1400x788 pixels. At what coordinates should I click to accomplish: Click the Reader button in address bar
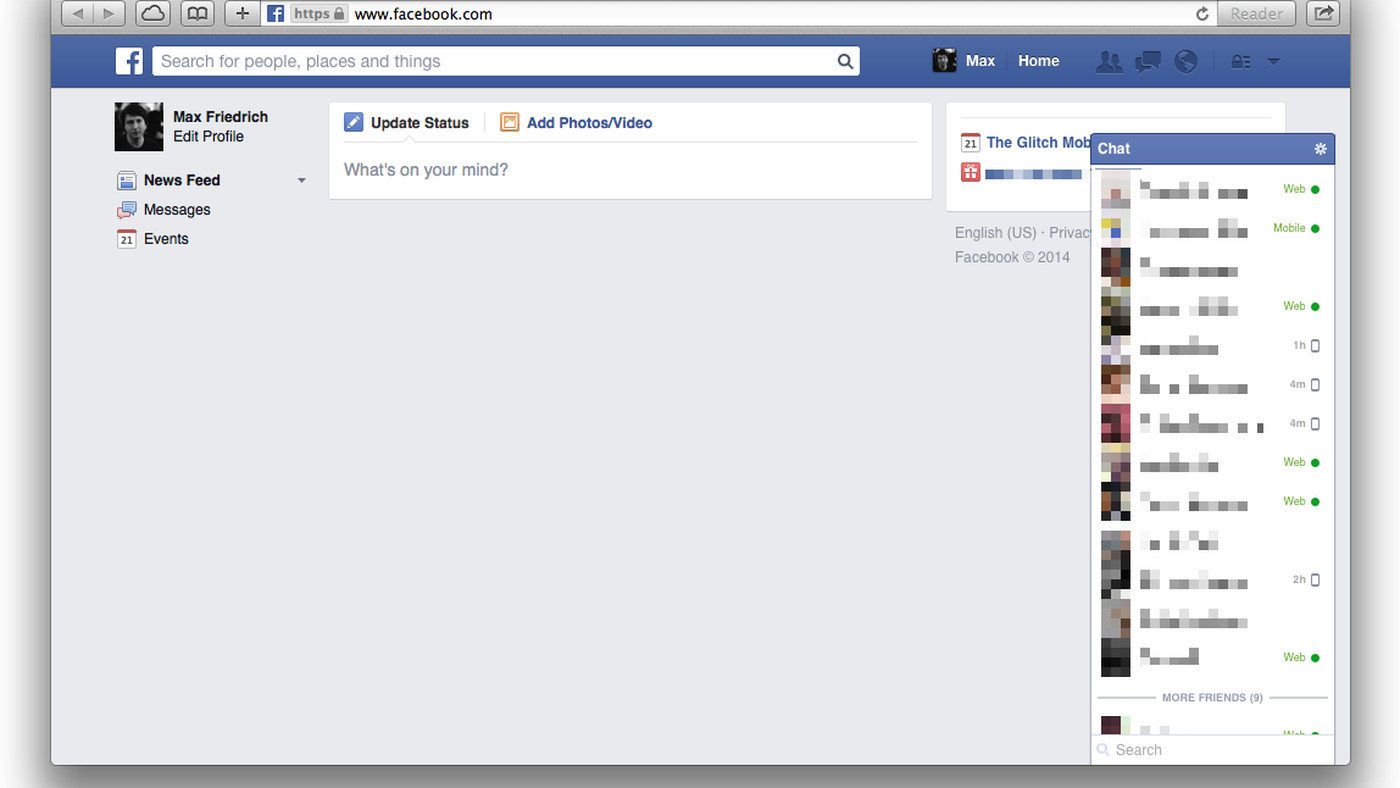point(1256,14)
